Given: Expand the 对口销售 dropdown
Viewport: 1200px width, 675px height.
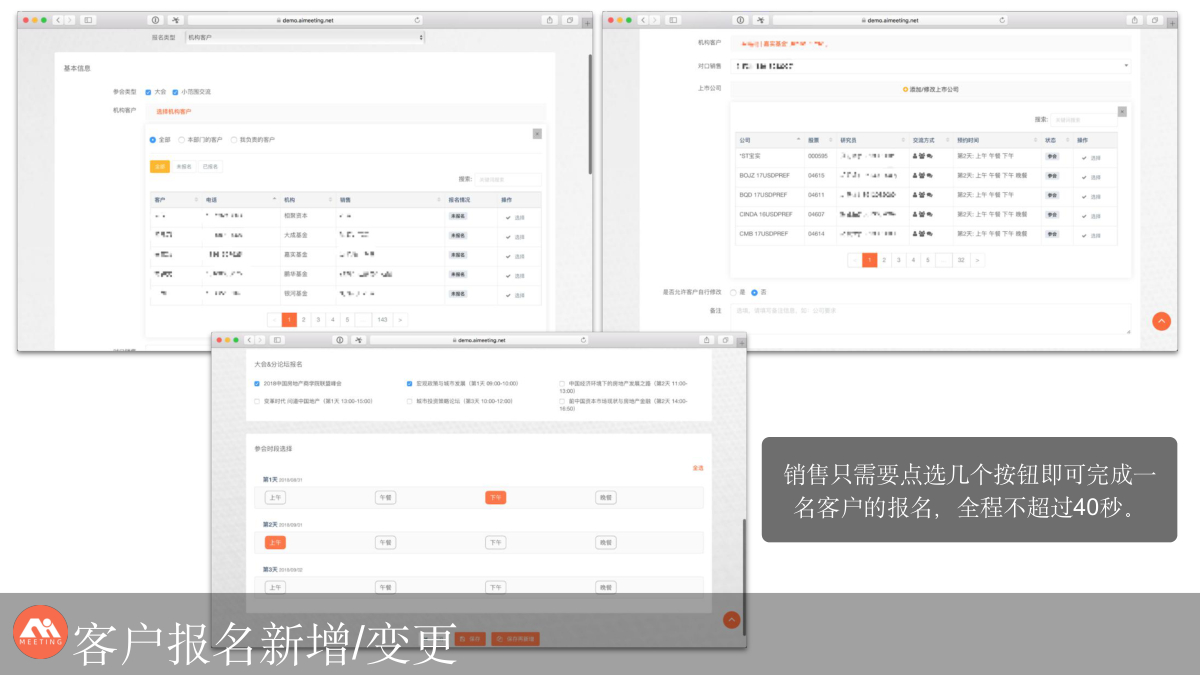Looking at the screenshot, I should click(930, 66).
